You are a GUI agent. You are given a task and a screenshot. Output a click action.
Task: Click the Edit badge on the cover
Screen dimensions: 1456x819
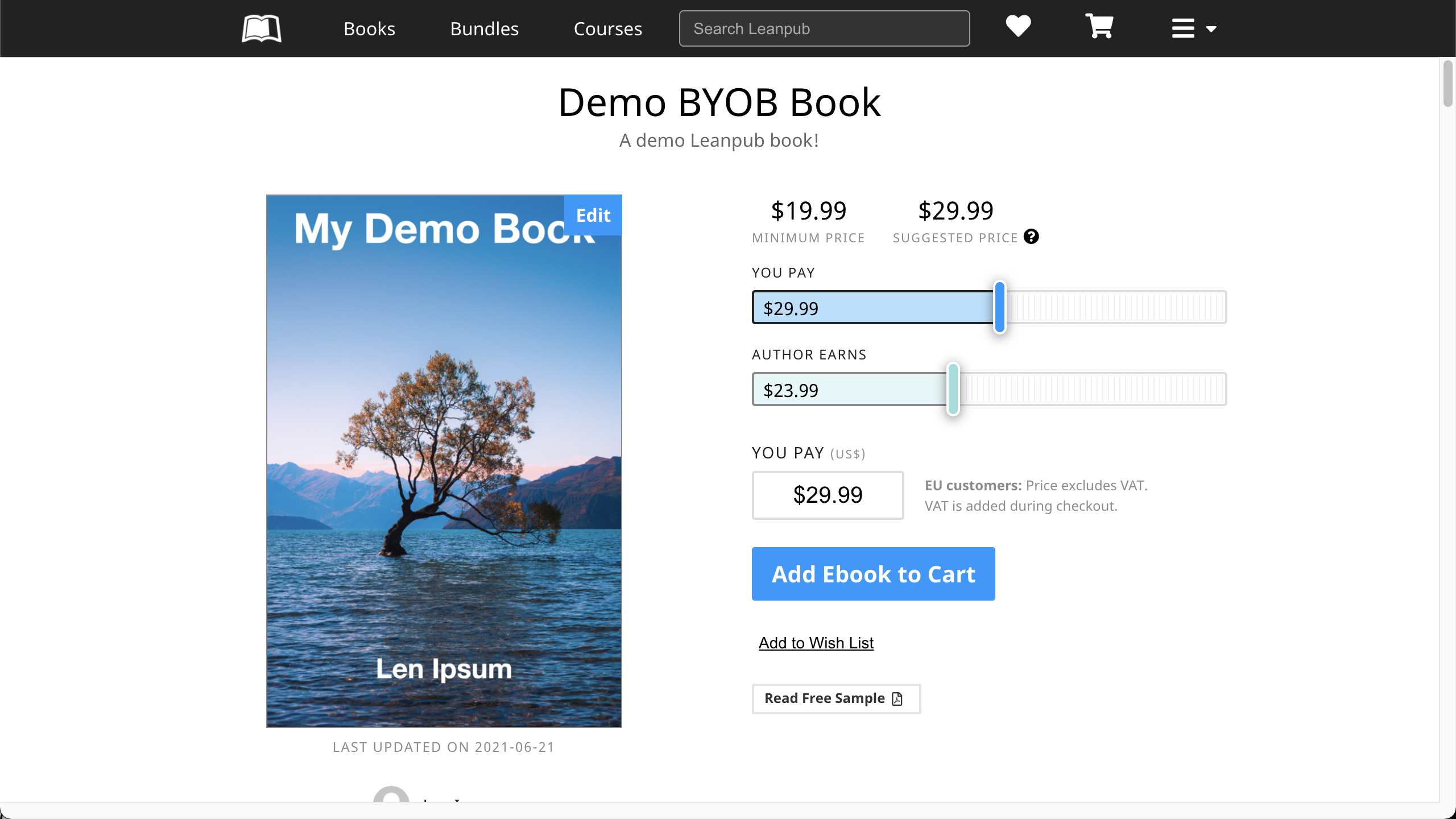click(x=593, y=215)
